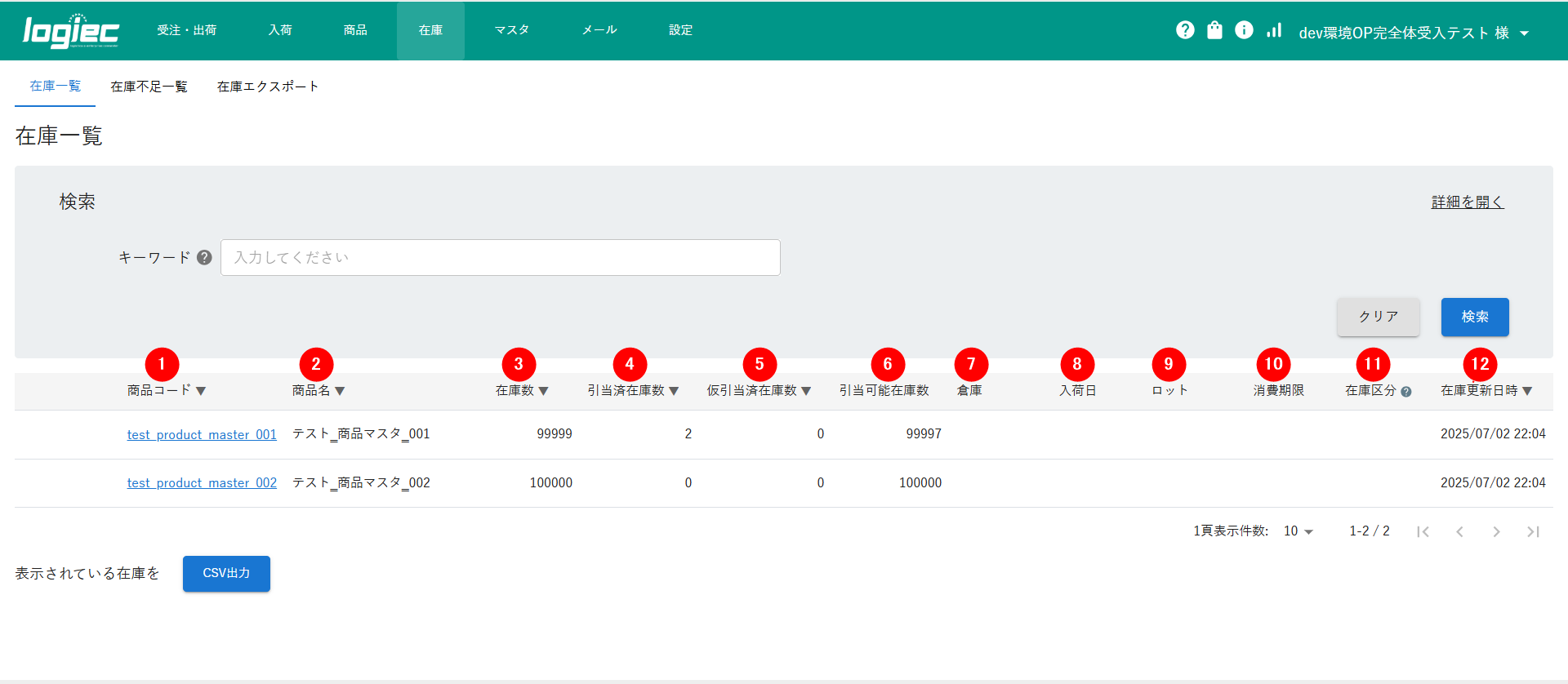
Task: Go to the next page arrow
Action: click(x=1496, y=531)
